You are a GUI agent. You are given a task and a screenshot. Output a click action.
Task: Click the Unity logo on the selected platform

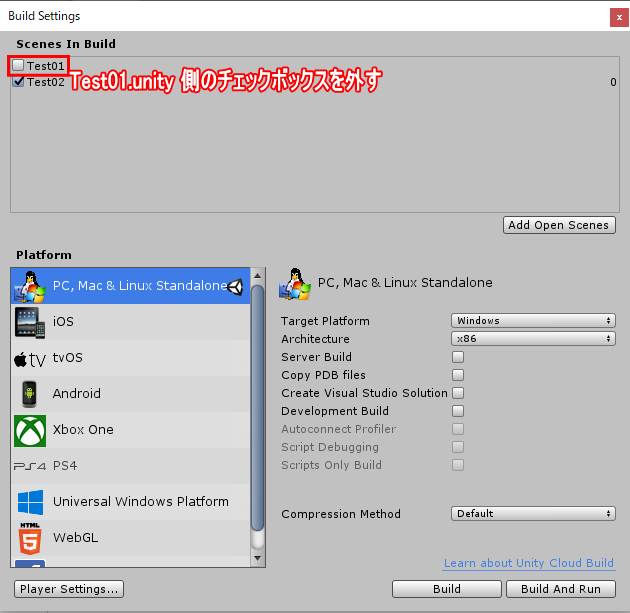pyautogui.click(x=235, y=287)
